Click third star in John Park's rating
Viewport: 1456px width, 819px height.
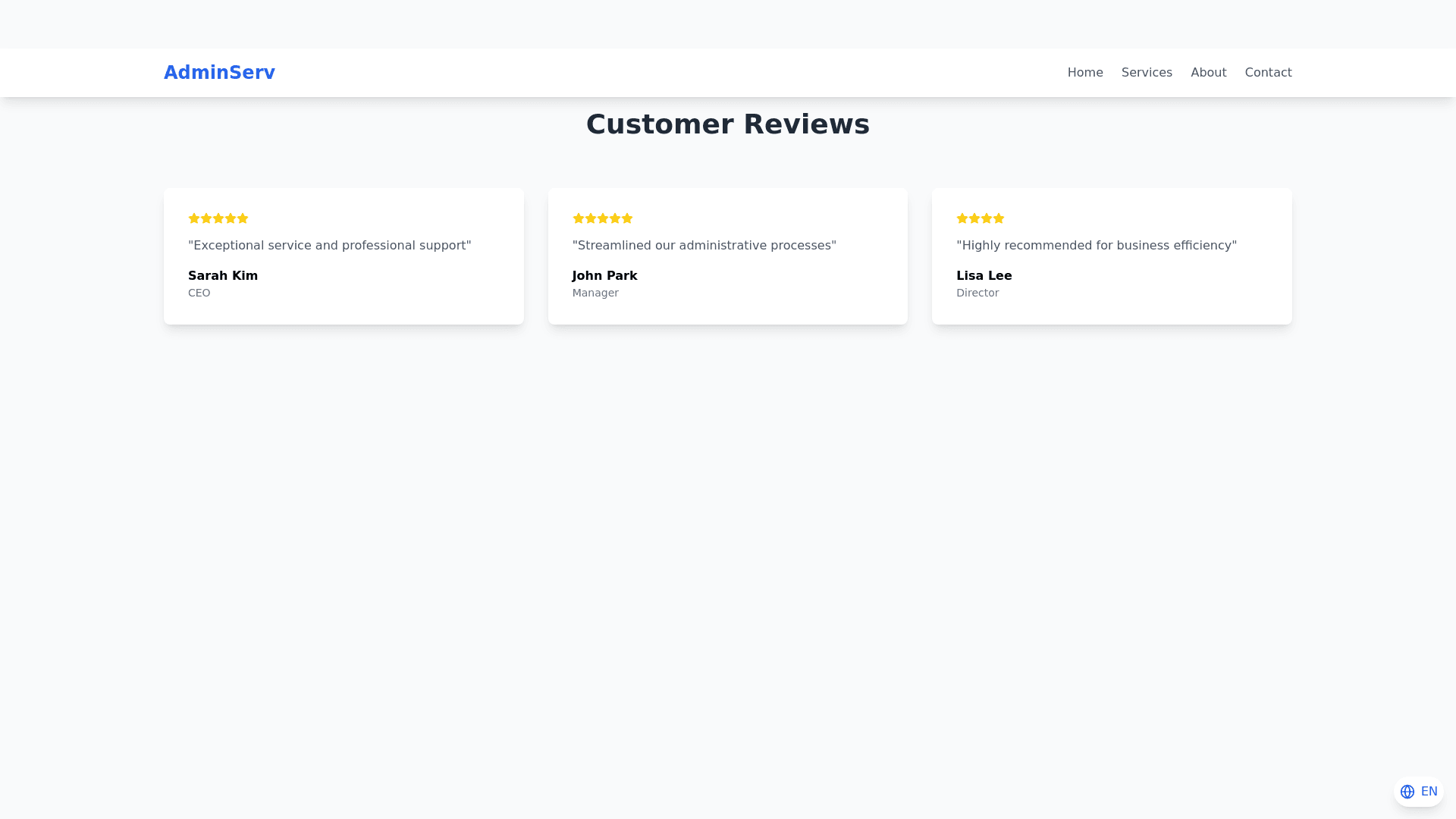point(603,218)
